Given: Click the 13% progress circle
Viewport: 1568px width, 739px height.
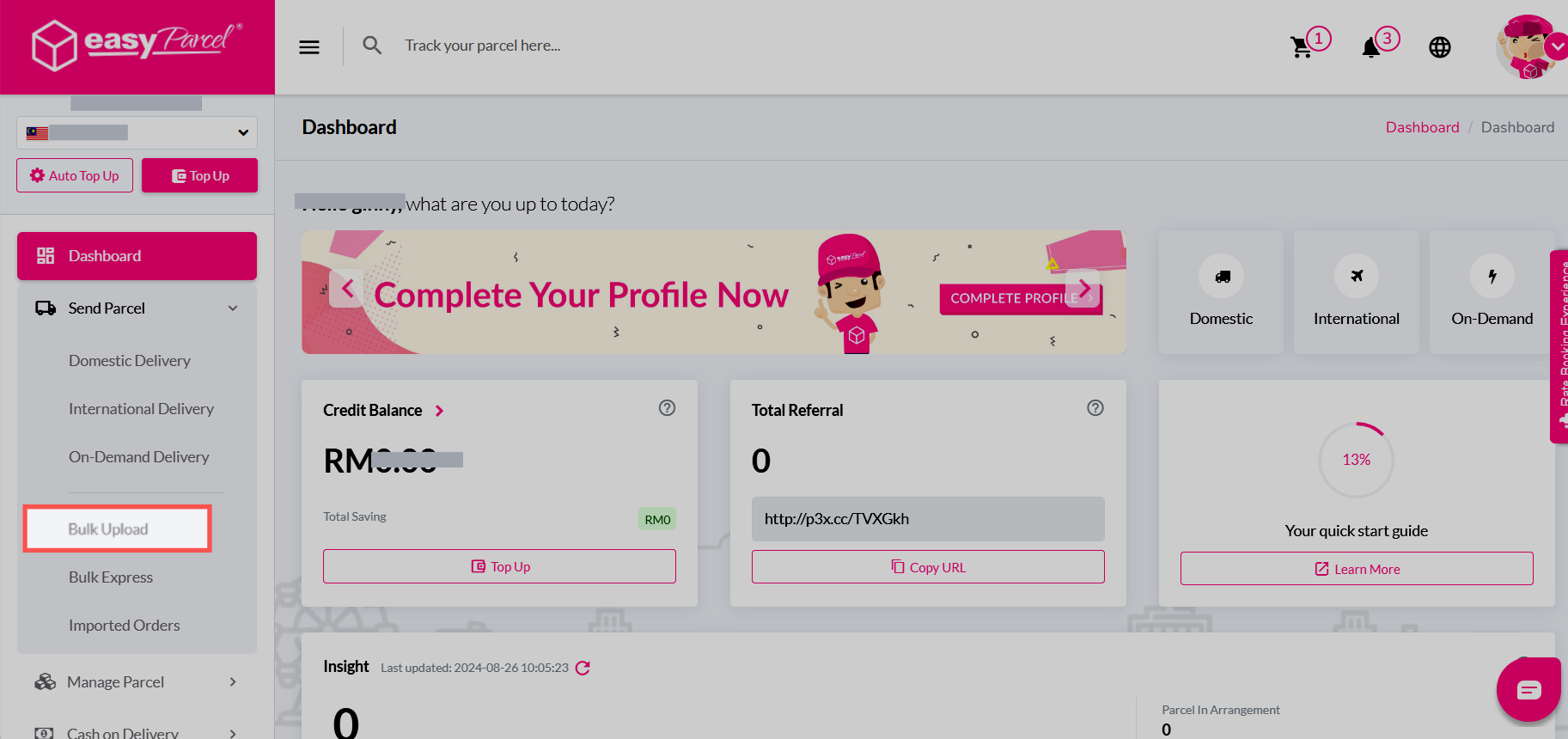Looking at the screenshot, I should [x=1357, y=460].
